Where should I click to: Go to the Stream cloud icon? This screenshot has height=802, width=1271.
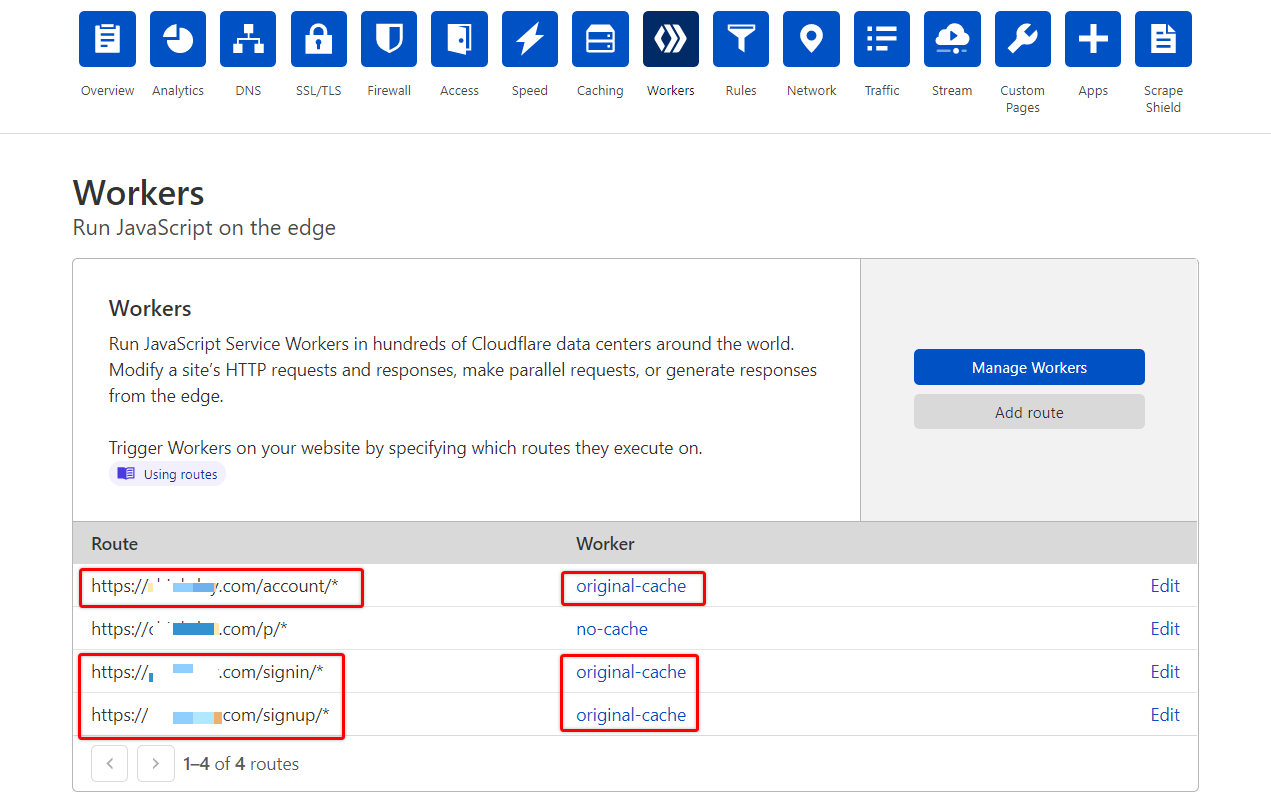(x=952, y=39)
